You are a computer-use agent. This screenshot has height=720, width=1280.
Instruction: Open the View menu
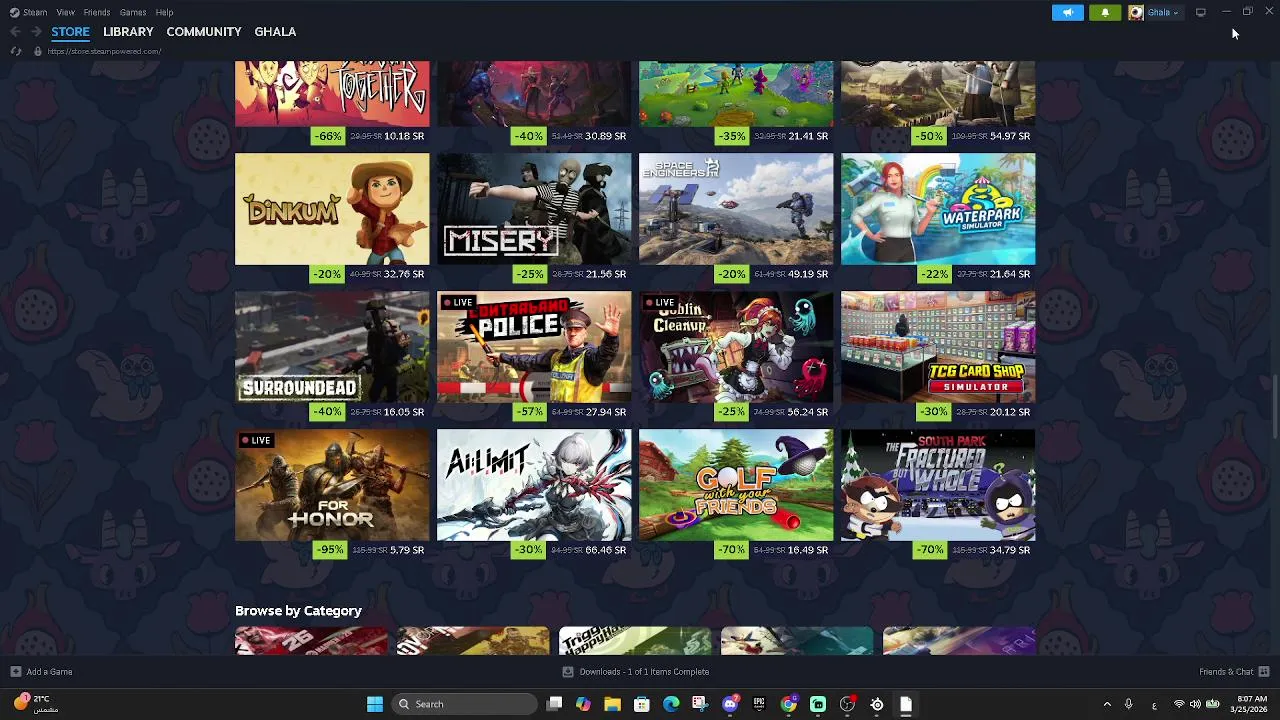point(65,12)
